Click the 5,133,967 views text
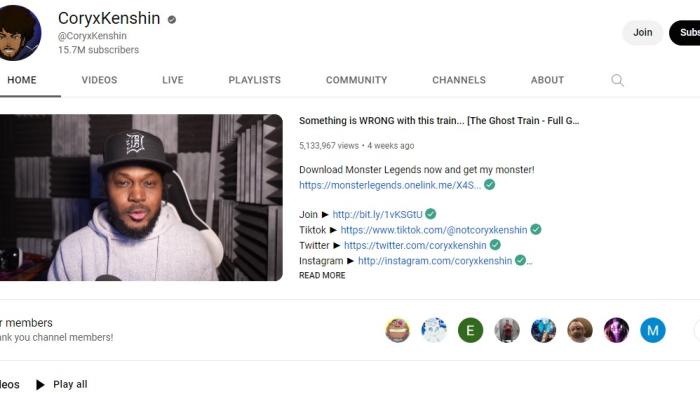700x394 pixels. coord(329,145)
